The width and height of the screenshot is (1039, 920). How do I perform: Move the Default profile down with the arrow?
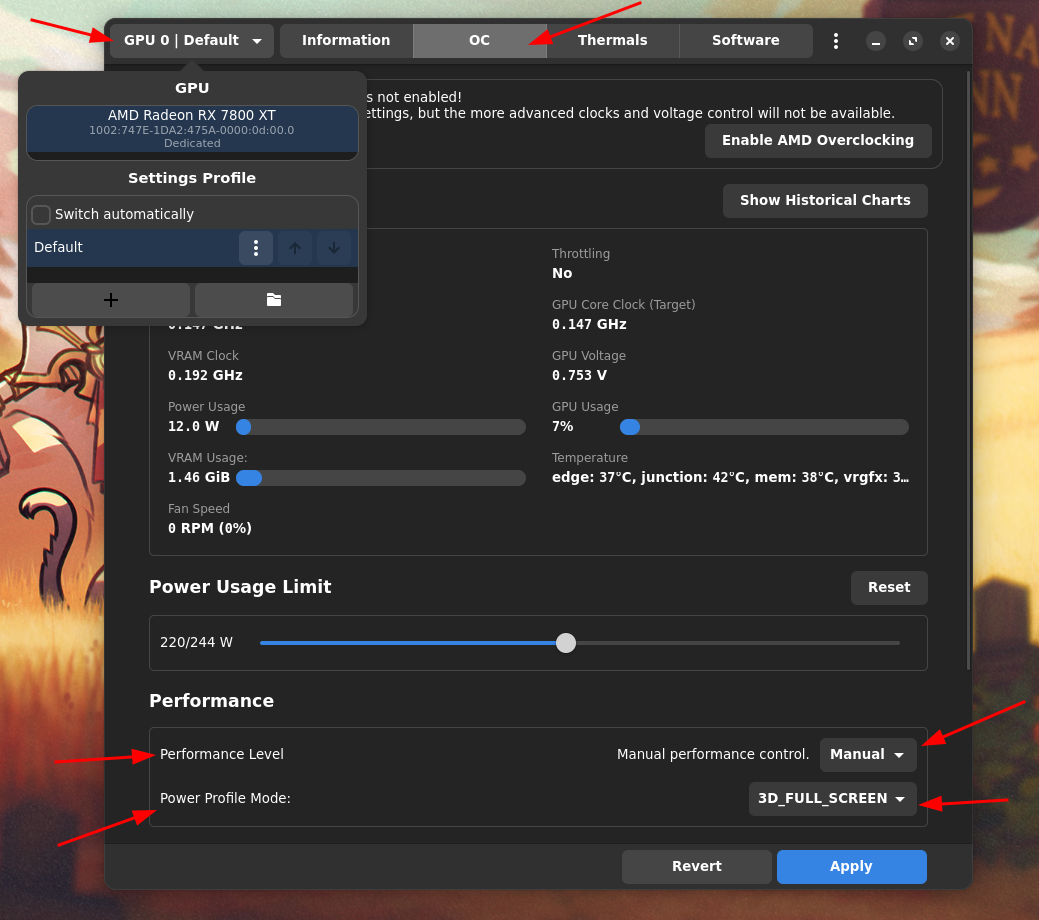click(x=334, y=247)
